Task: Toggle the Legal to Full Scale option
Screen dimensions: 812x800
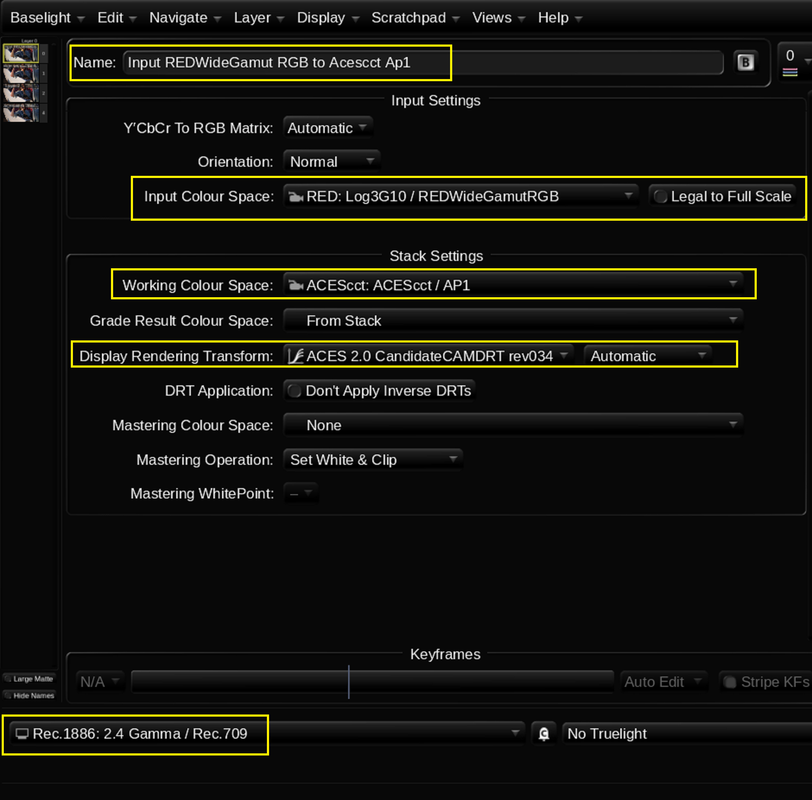Action: (x=722, y=196)
